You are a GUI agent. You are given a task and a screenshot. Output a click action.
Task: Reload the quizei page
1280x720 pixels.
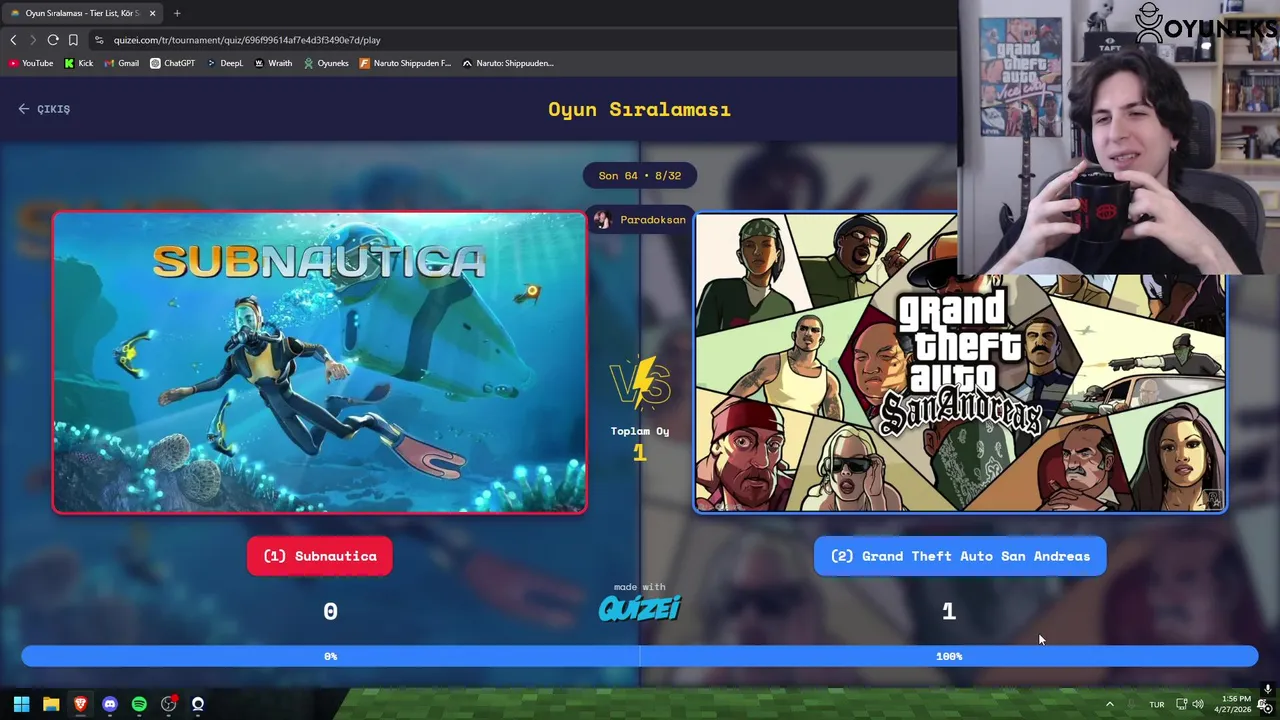click(x=53, y=40)
